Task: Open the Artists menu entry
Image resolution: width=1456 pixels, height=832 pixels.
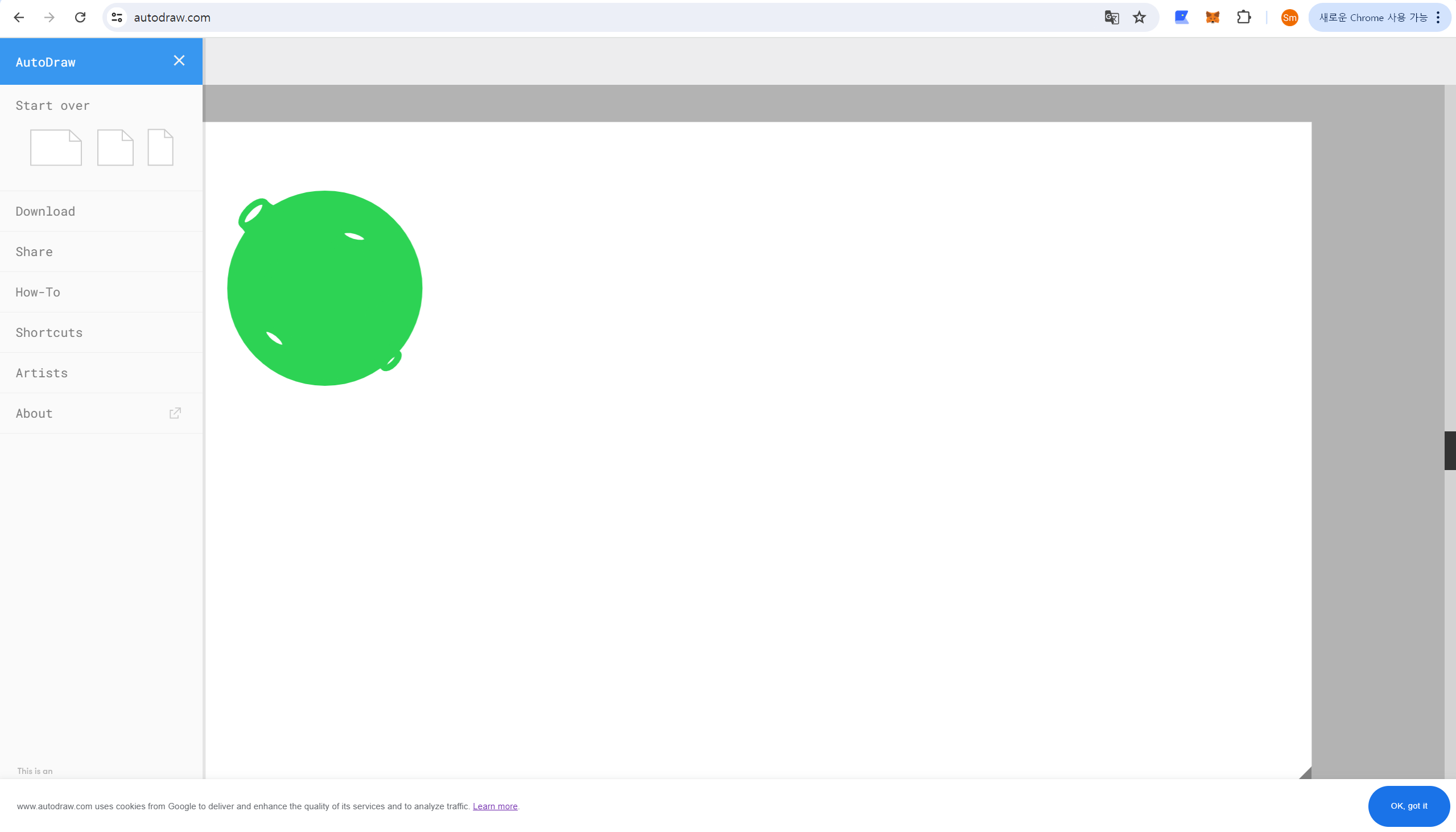Action: click(42, 373)
